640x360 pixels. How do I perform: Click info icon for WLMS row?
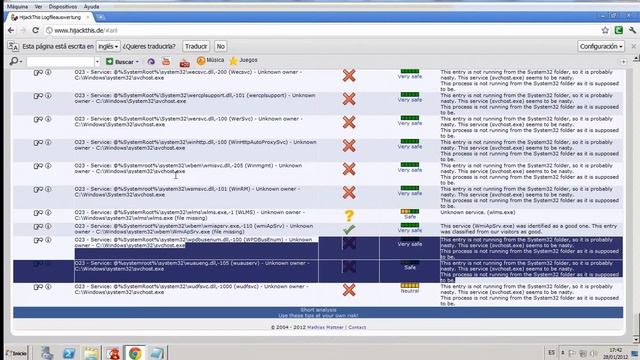pos(48,213)
